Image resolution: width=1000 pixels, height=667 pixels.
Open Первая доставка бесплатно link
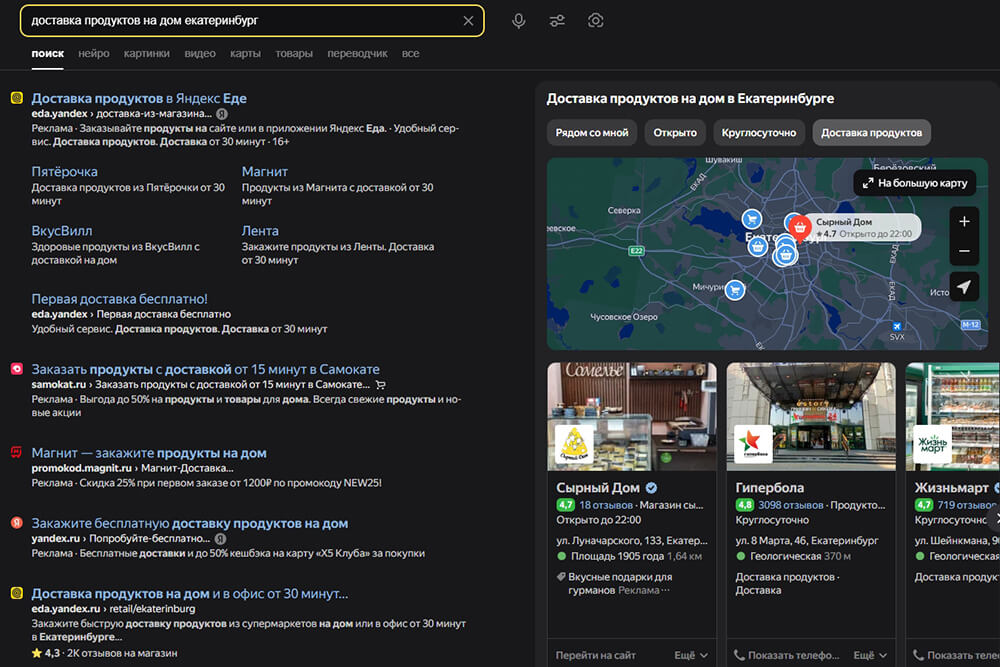(x=119, y=298)
